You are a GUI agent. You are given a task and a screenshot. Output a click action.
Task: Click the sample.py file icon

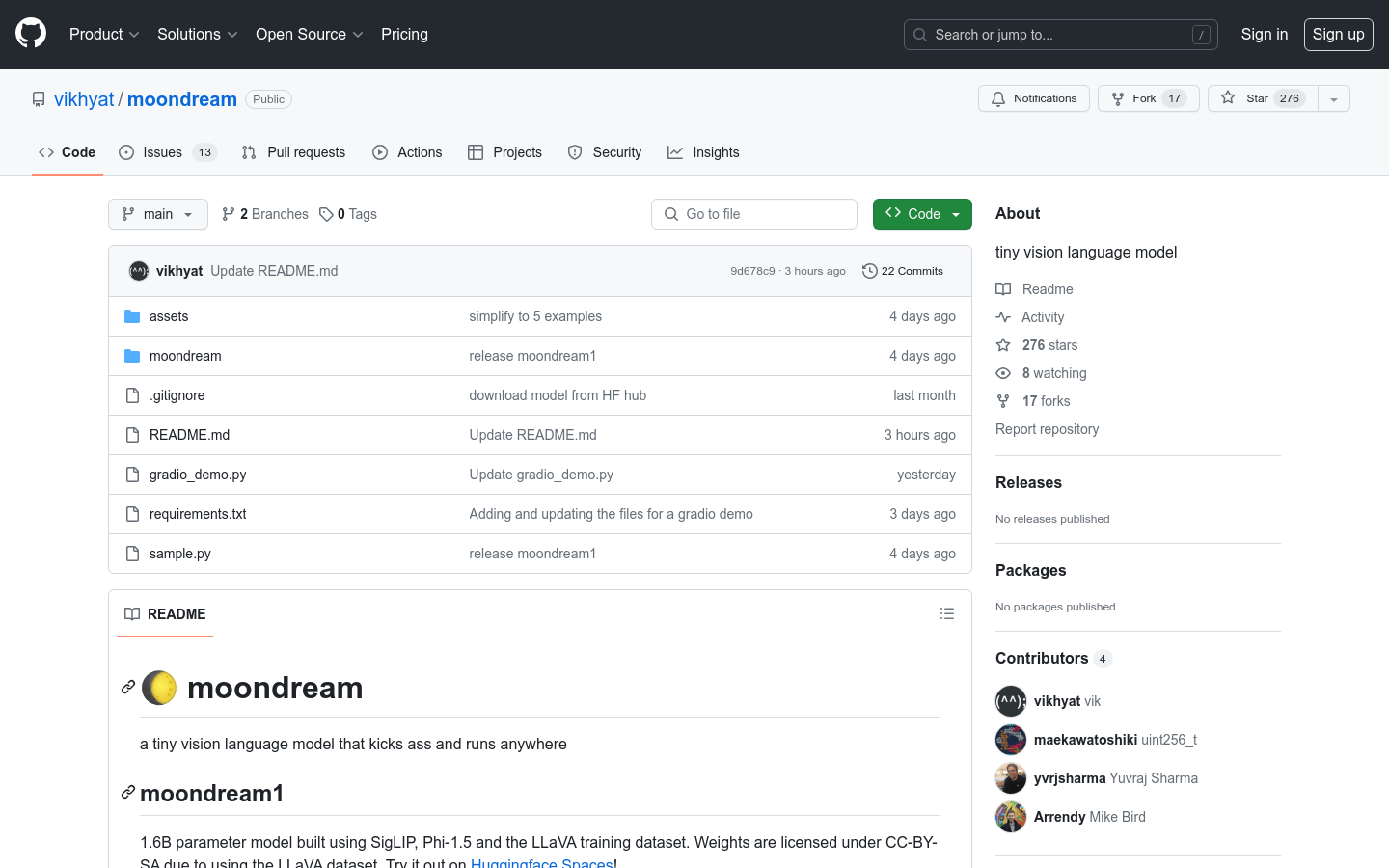(132, 554)
